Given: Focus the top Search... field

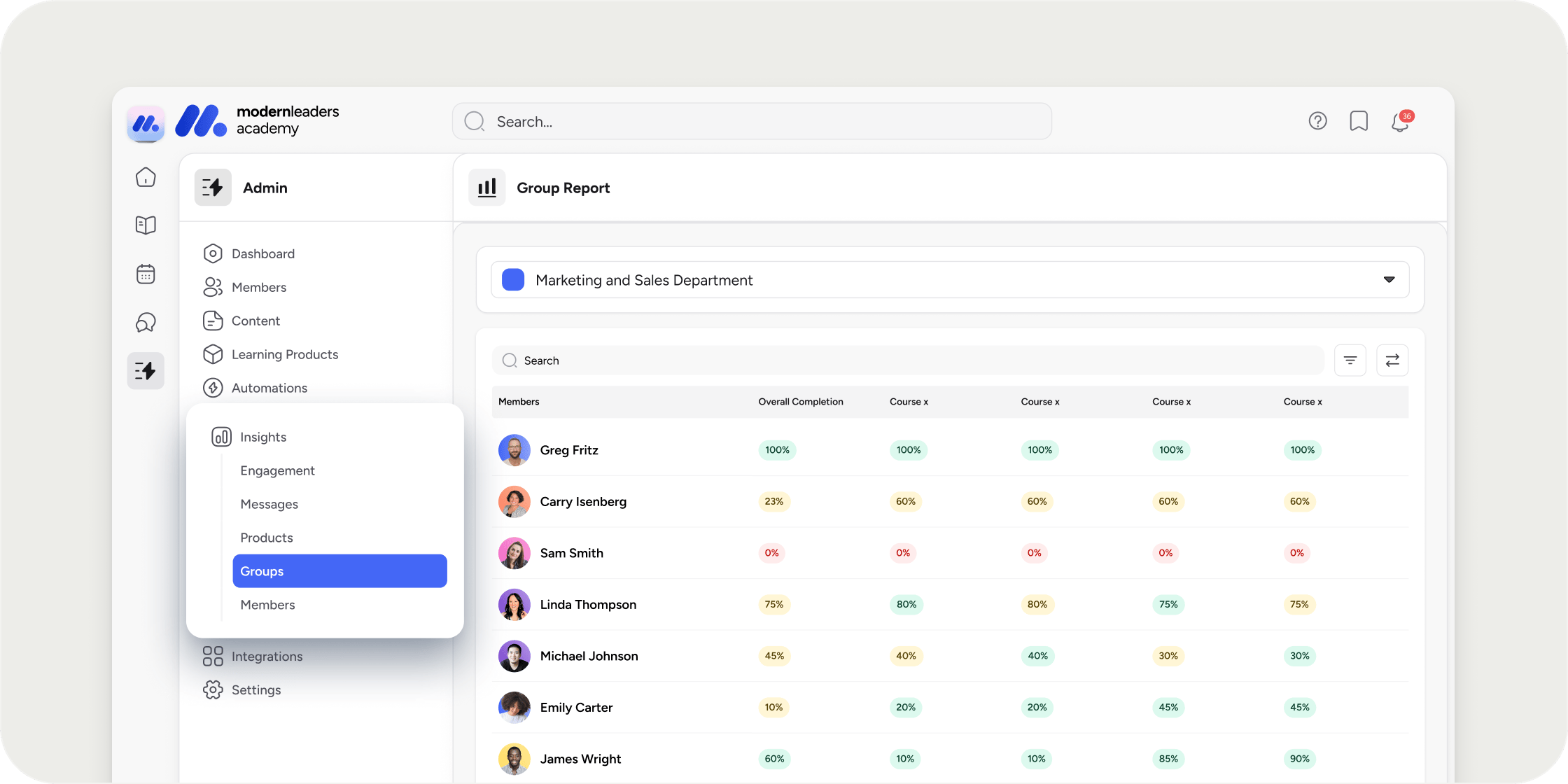Looking at the screenshot, I should pos(752,121).
